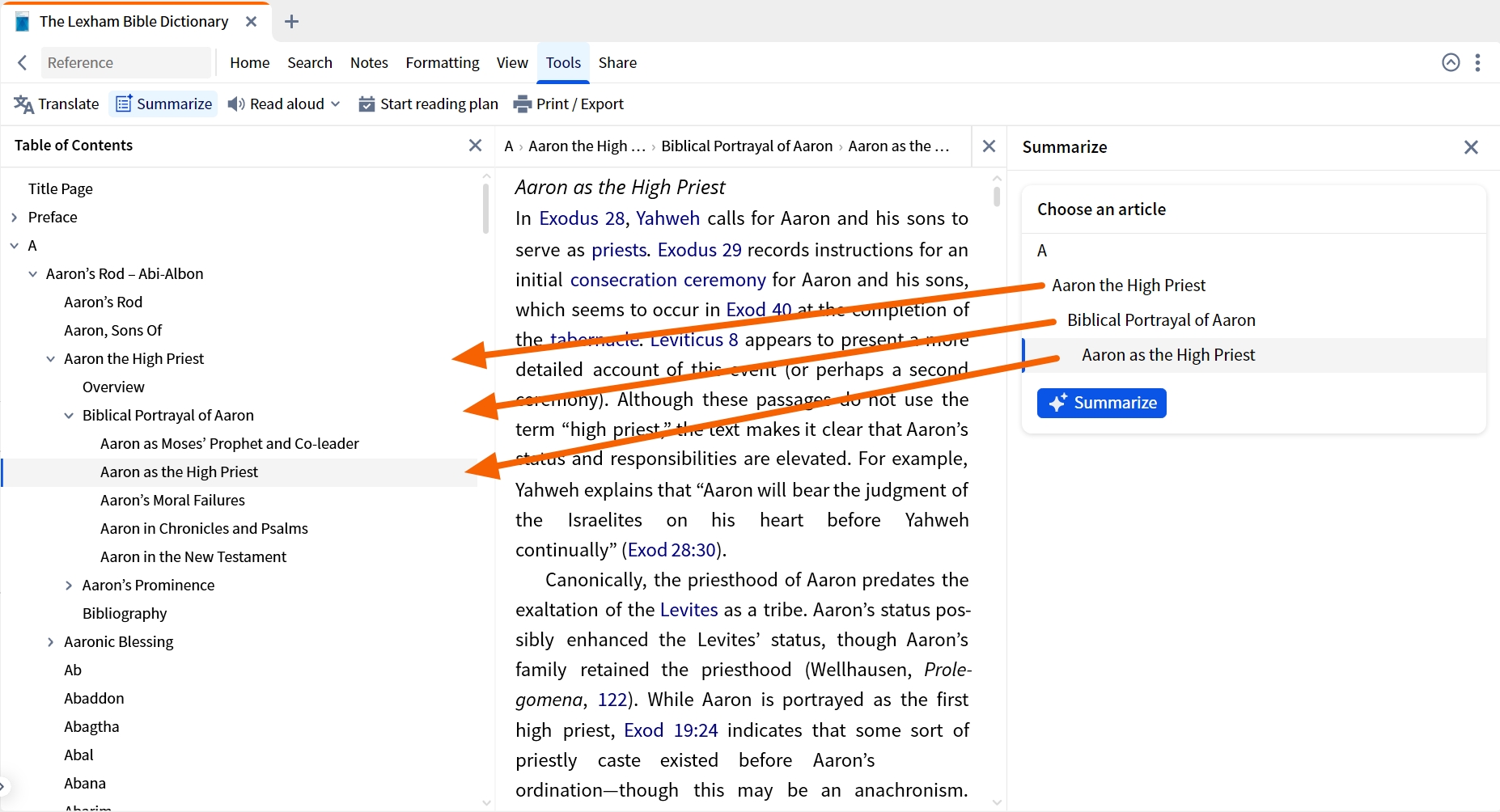Screen dimensions: 1500x812
Task: Select the Tools tab
Action: (563, 62)
